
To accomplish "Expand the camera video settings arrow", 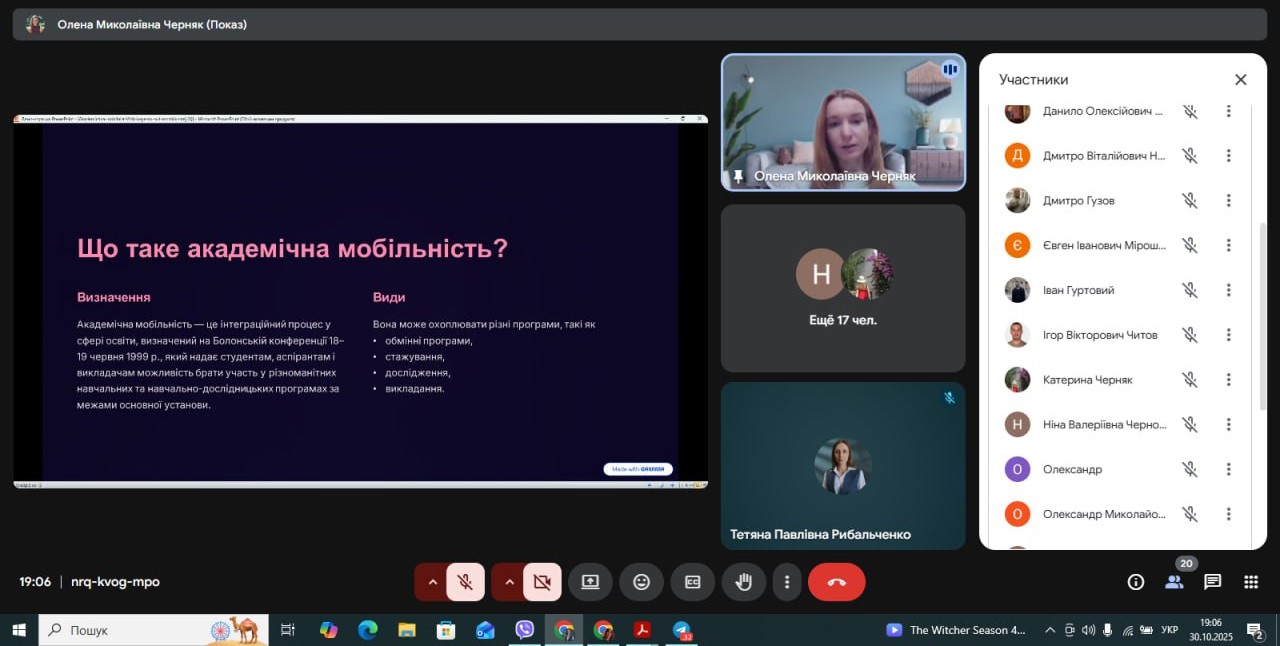I will [x=509, y=582].
